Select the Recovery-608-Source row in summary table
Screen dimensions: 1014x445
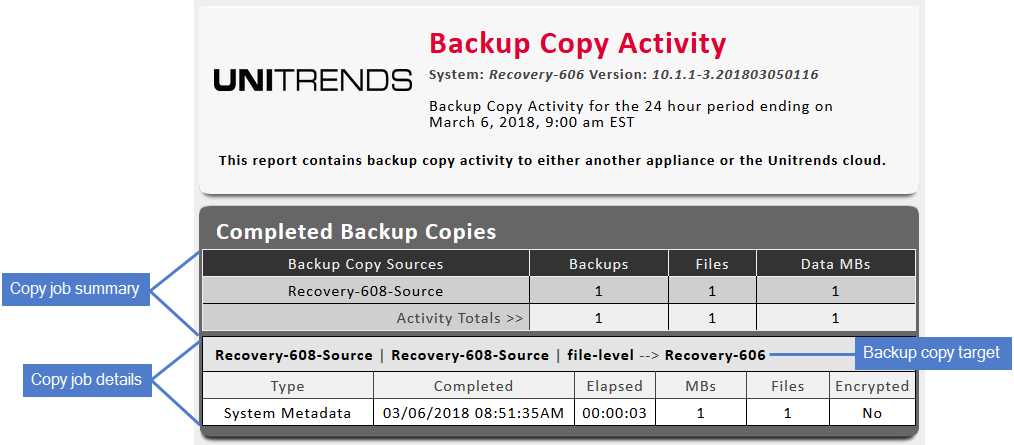coord(559,291)
